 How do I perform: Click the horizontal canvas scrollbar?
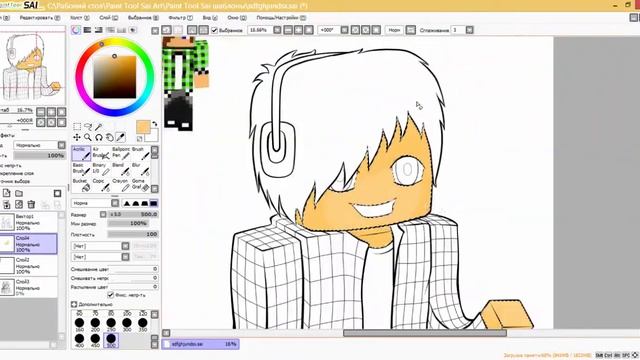[x=424, y=333]
